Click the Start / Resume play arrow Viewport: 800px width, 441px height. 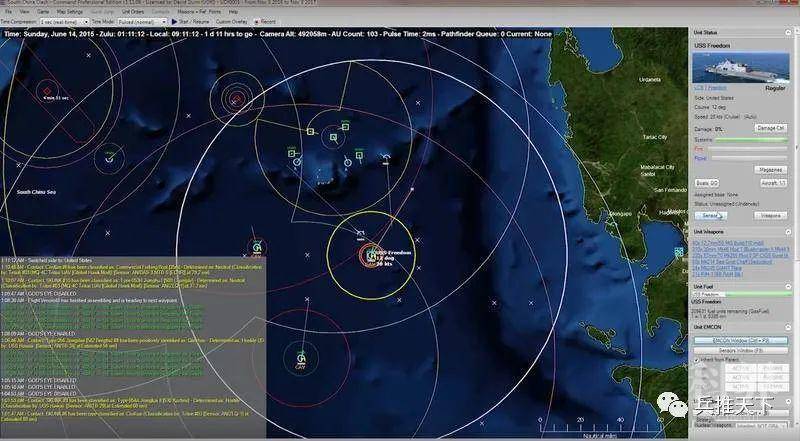coord(174,21)
